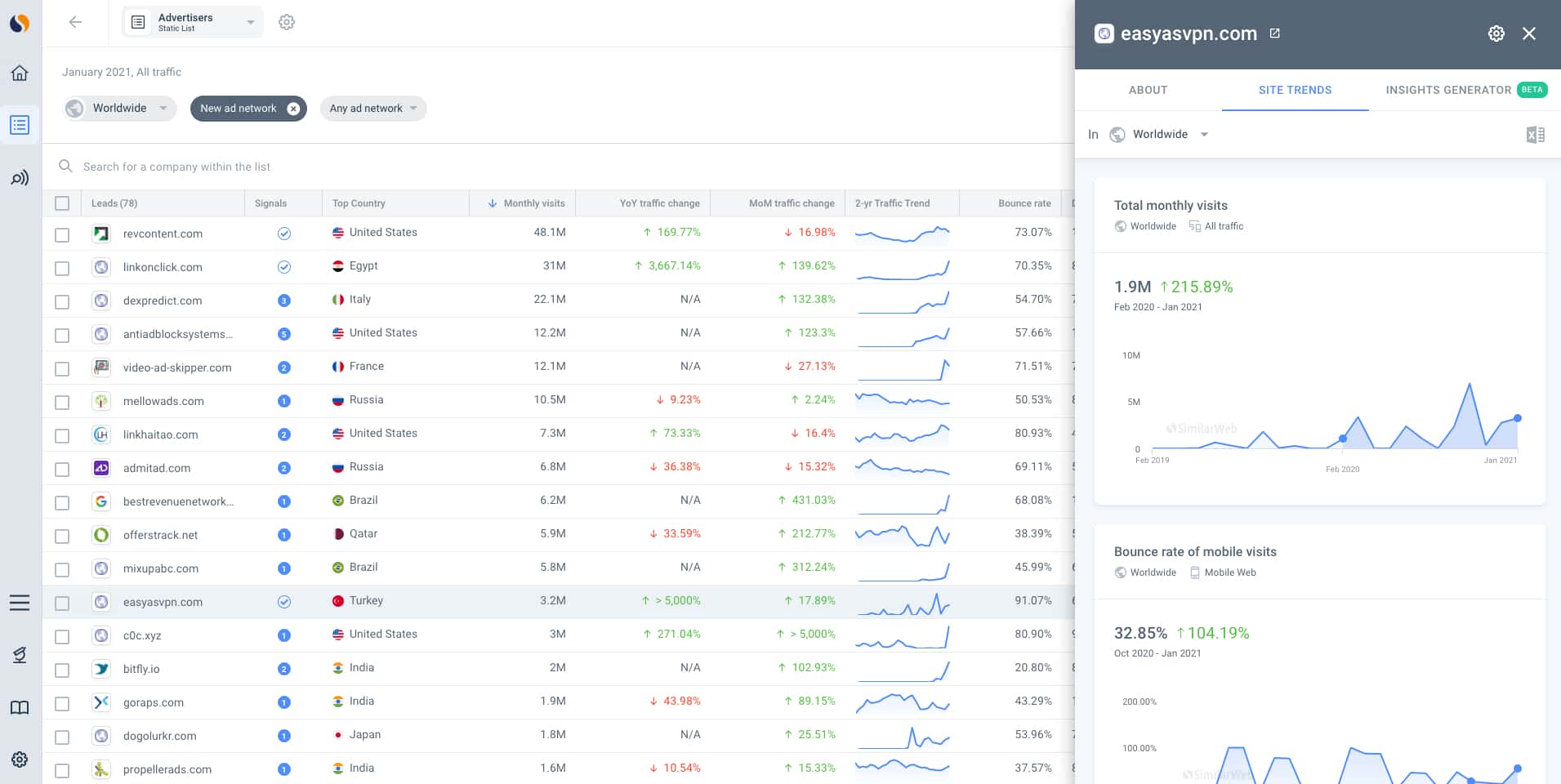Check the easyasvpn.com row checkbox

point(62,603)
